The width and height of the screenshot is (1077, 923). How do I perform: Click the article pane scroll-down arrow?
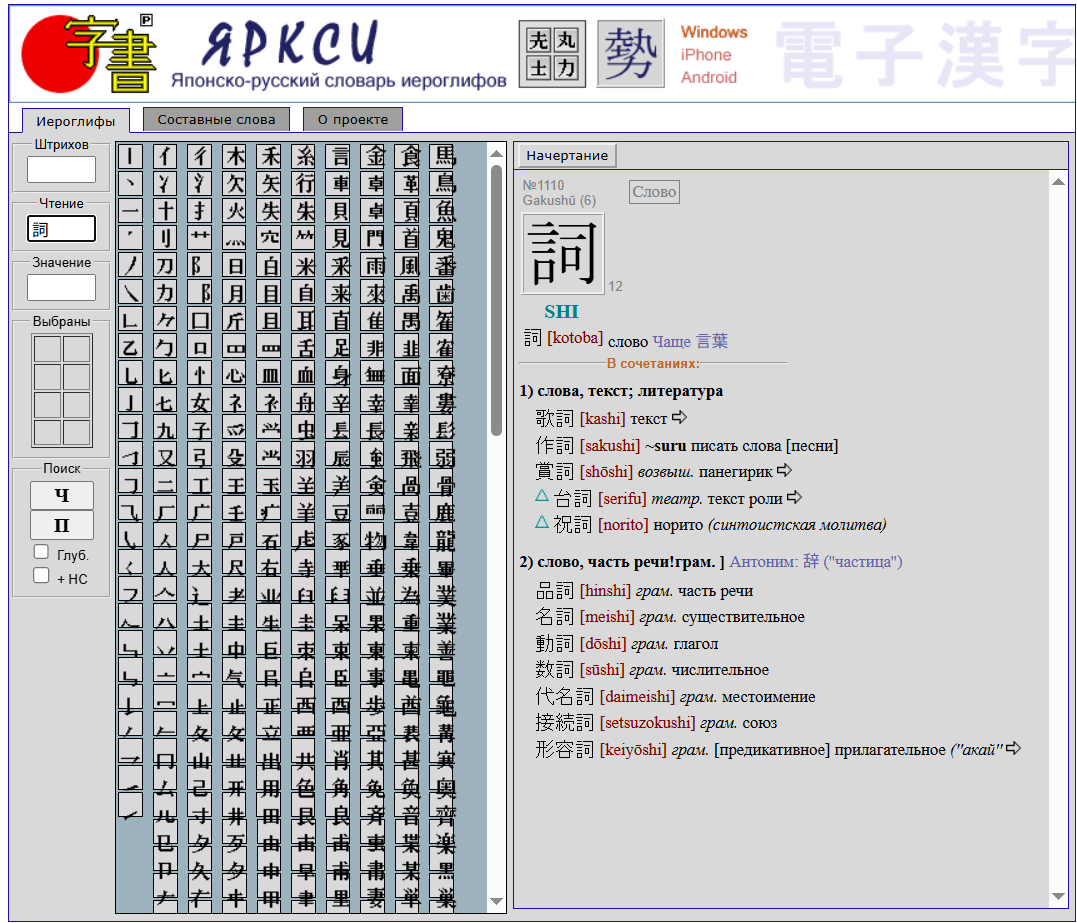(1058, 896)
